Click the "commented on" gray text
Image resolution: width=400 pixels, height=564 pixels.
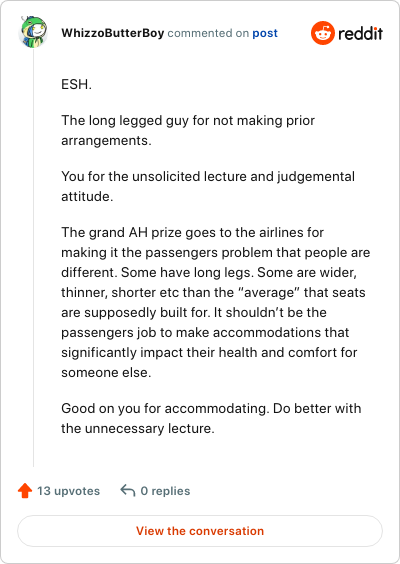coord(208,33)
